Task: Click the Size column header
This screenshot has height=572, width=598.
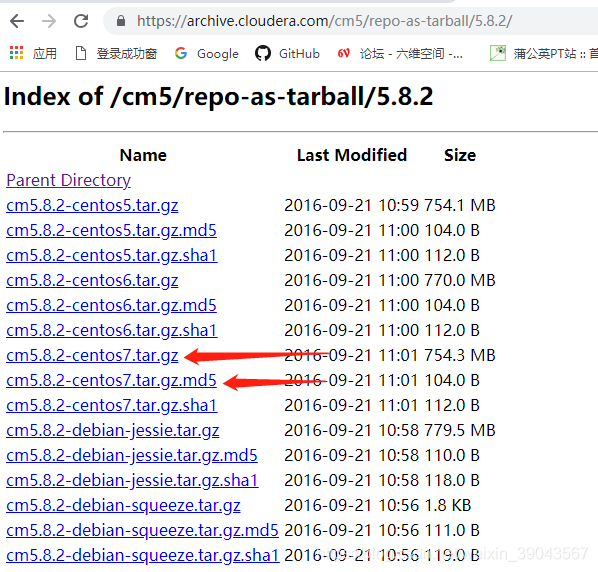Action: [x=460, y=155]
